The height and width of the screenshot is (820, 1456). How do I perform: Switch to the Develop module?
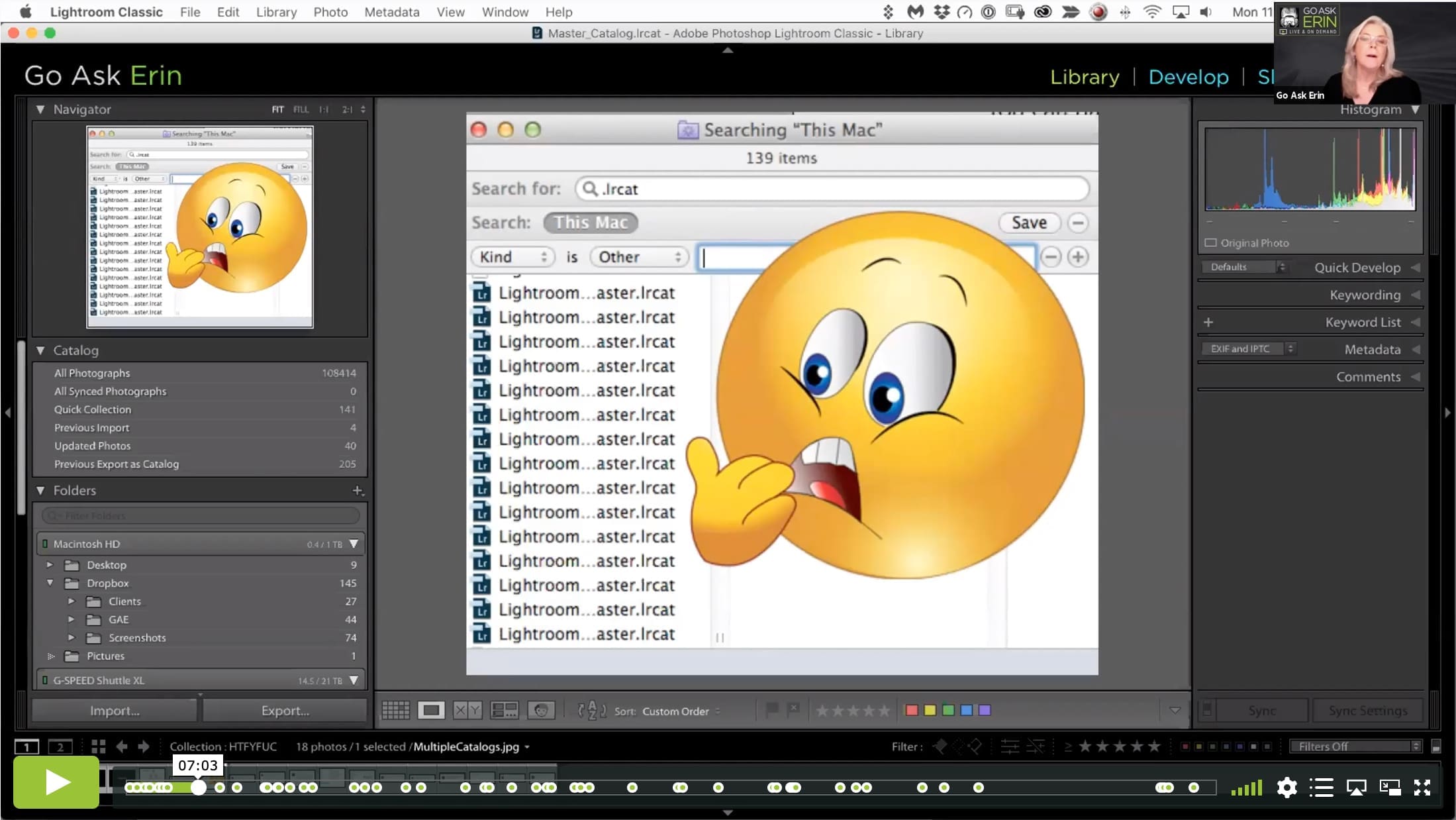click(x=1189, y=77)
